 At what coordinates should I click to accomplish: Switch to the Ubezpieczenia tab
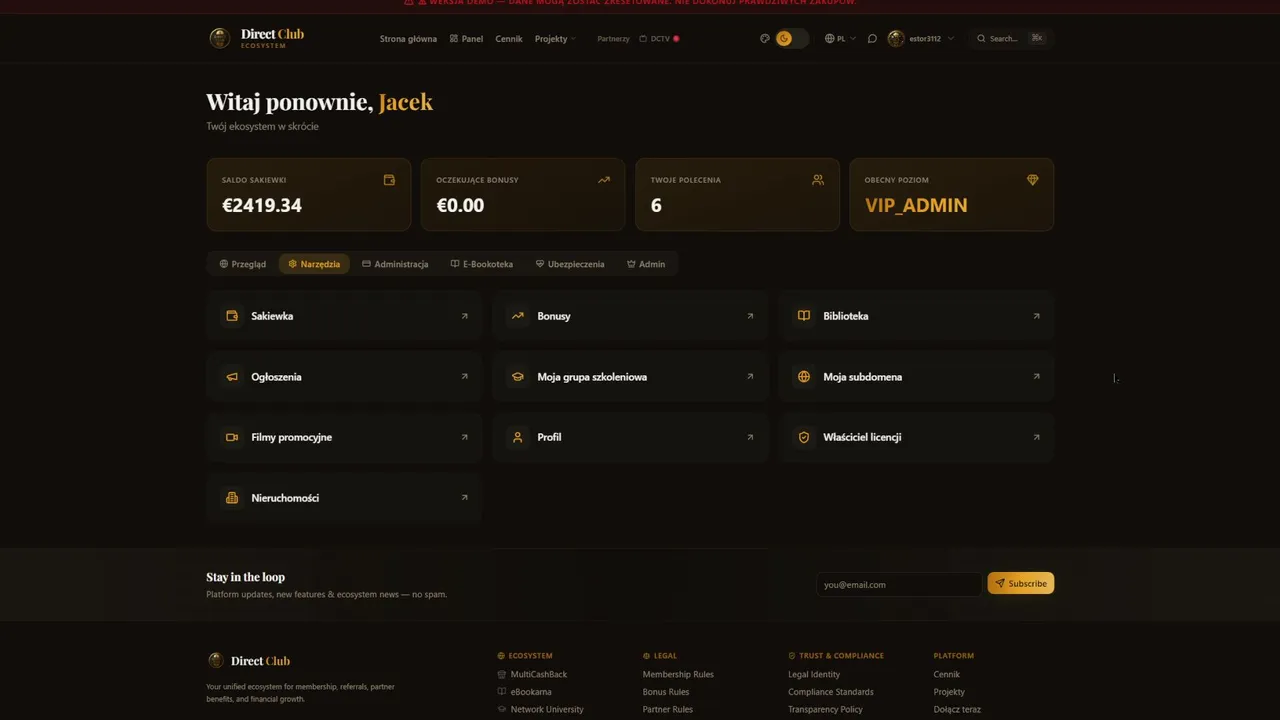(x=570, y=264)
